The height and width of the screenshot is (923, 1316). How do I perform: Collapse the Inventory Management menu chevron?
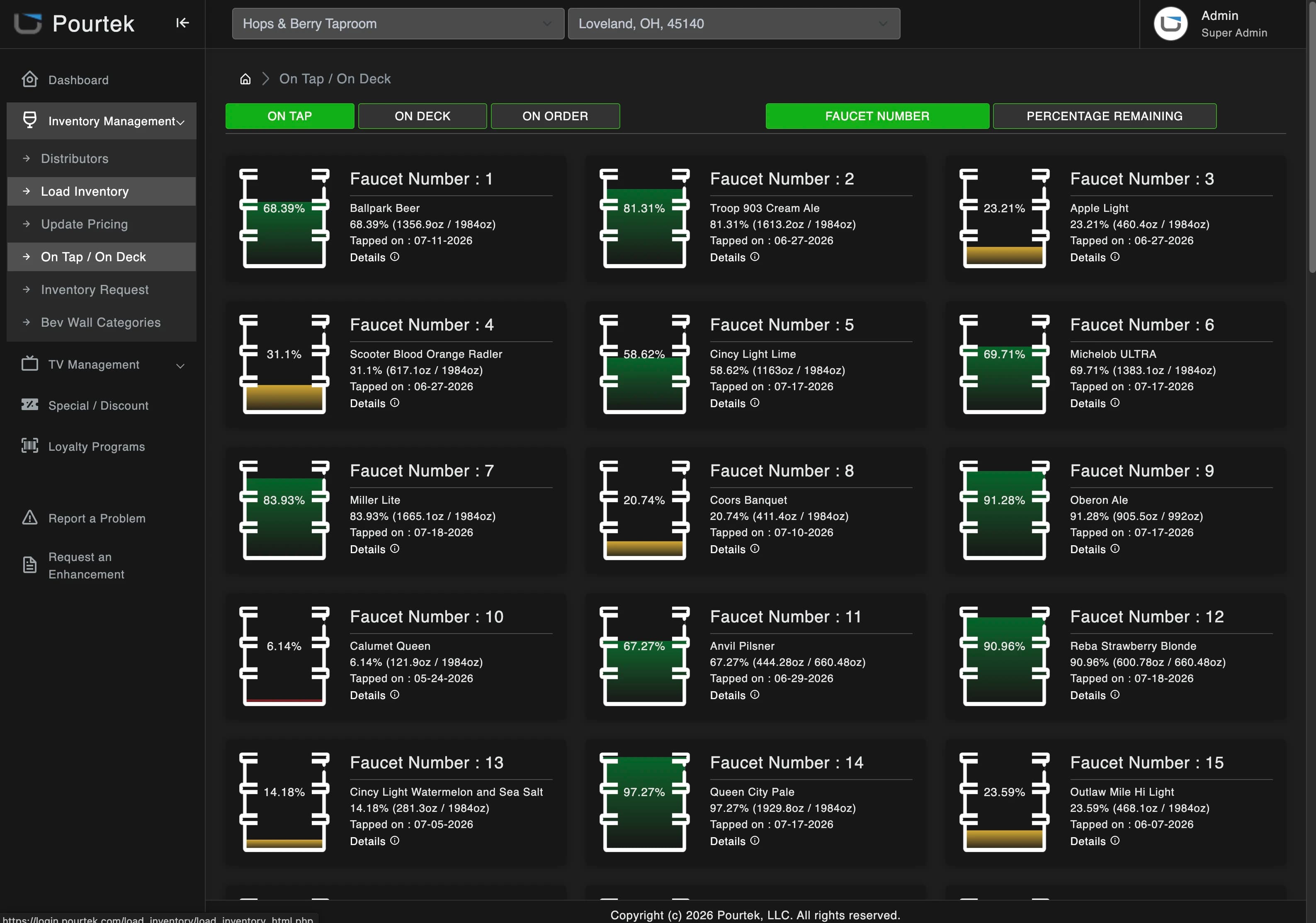[180, 121]
